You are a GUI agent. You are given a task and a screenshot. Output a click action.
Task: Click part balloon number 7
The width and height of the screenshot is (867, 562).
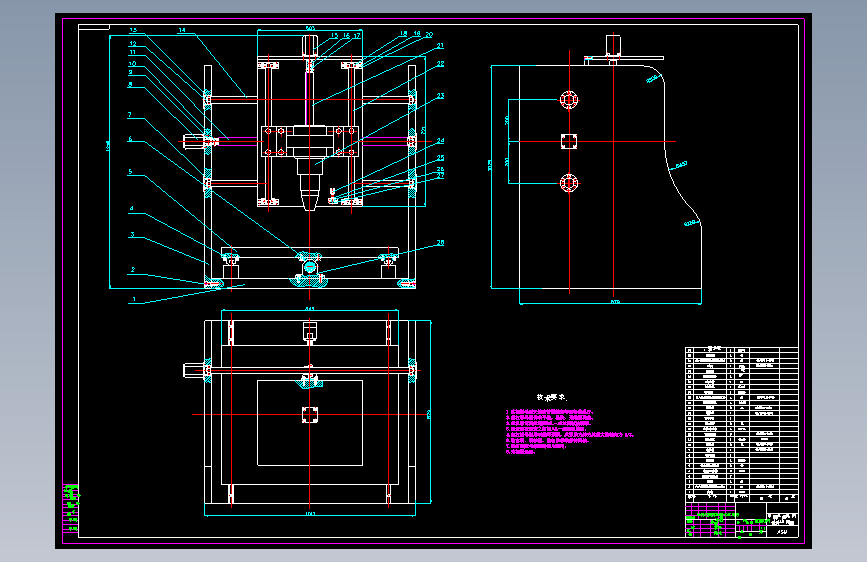[130, 115]
